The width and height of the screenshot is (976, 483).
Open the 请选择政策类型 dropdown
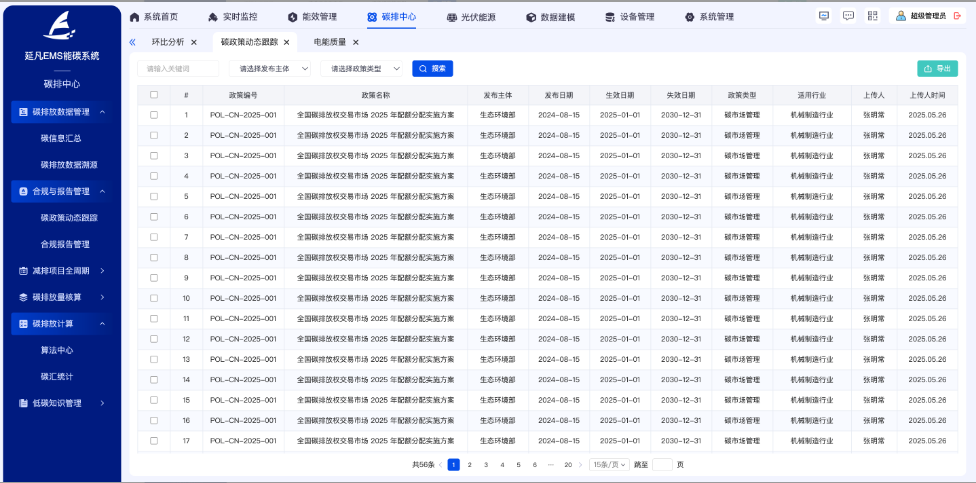(x=364, y=69)
